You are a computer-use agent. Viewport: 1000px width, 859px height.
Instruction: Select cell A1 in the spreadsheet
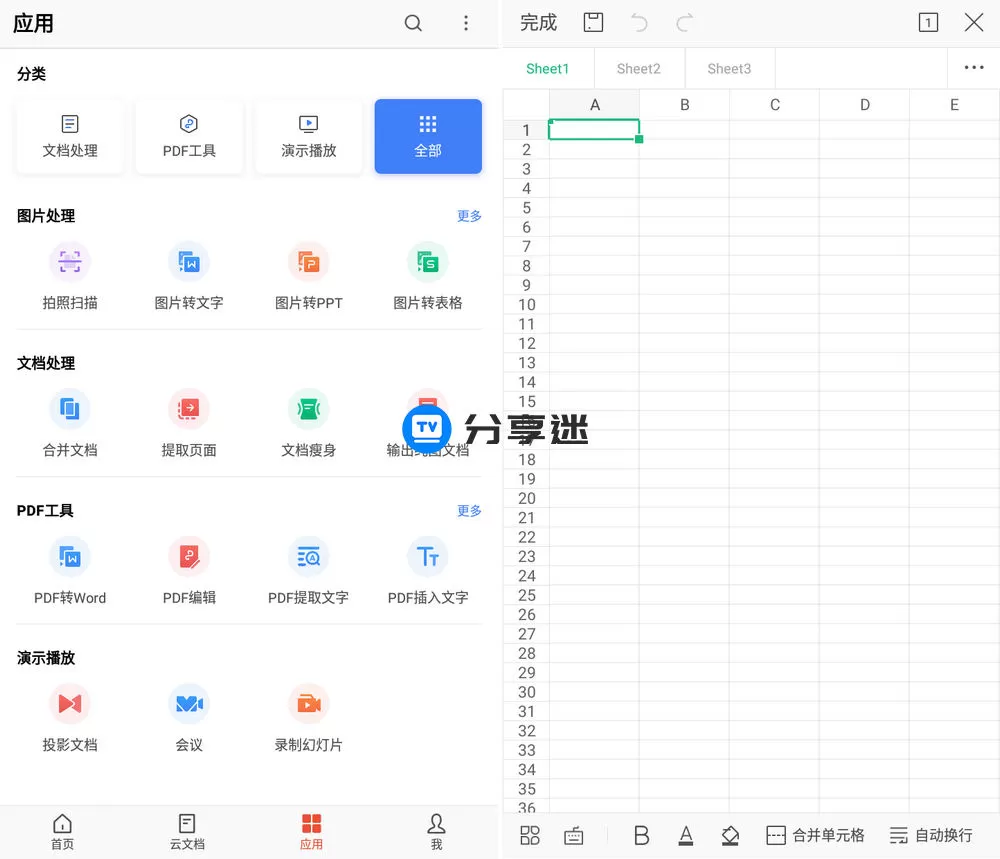(594, 129)
